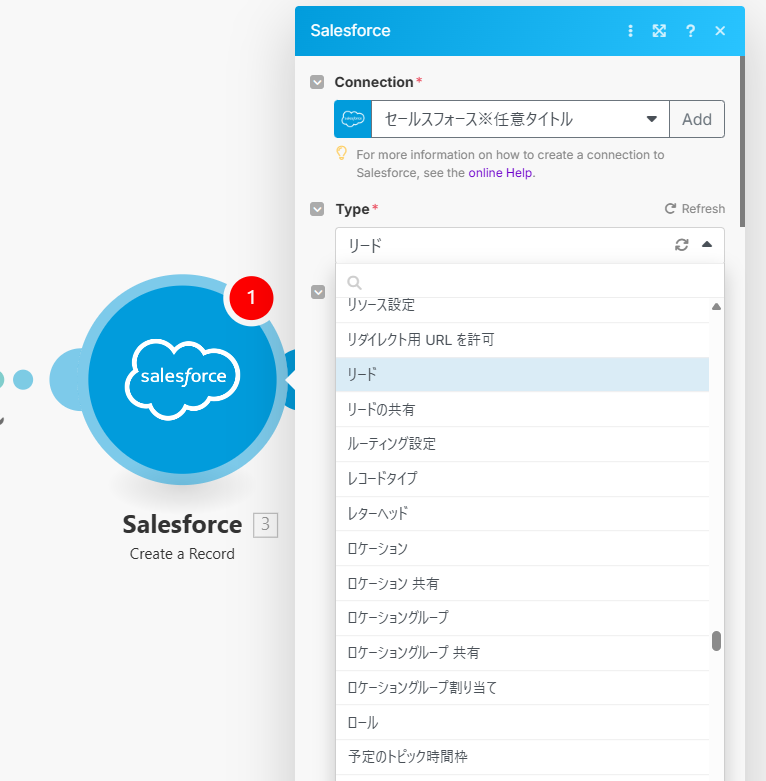Click the red error badge showing 1
This screenshot has height=781, width=766.
(x=251, y=298)
